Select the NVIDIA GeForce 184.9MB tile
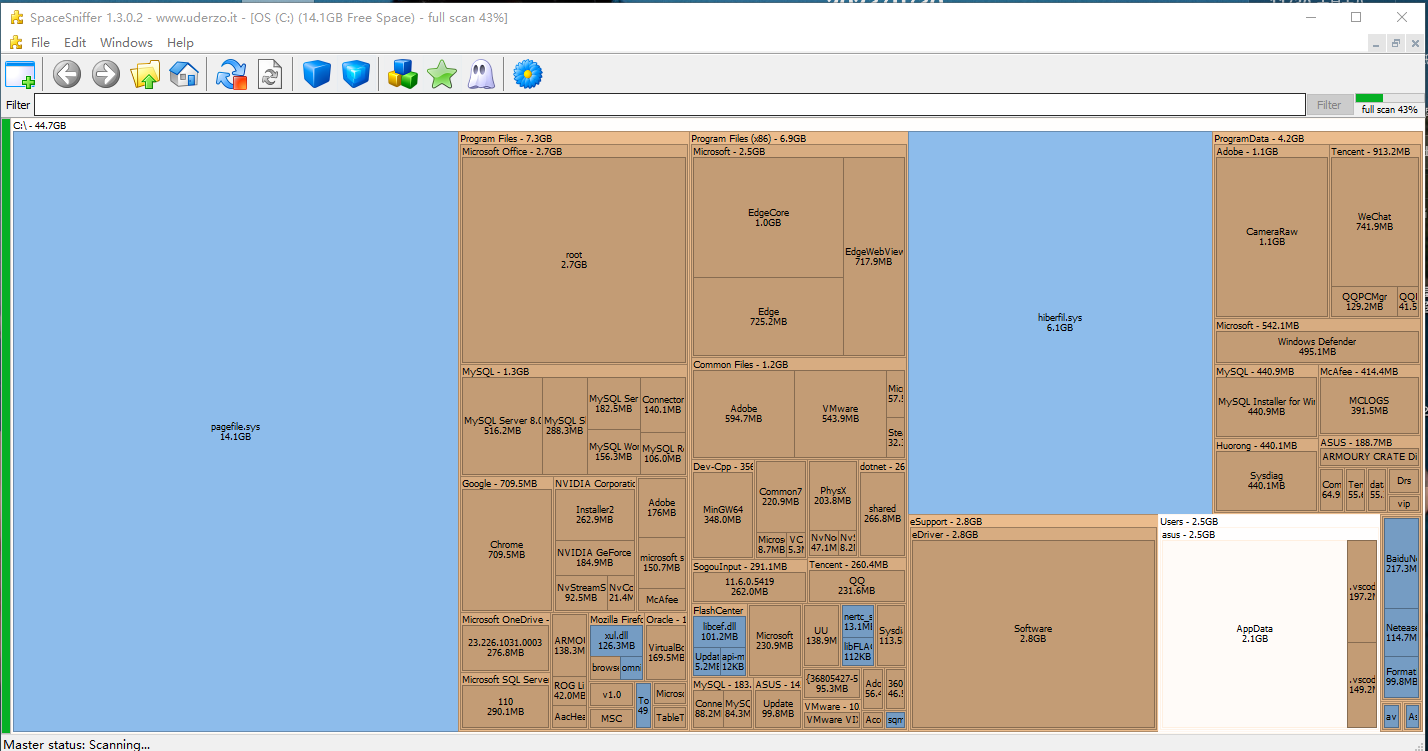This screenshot has height=751, width=1428. 595,558
